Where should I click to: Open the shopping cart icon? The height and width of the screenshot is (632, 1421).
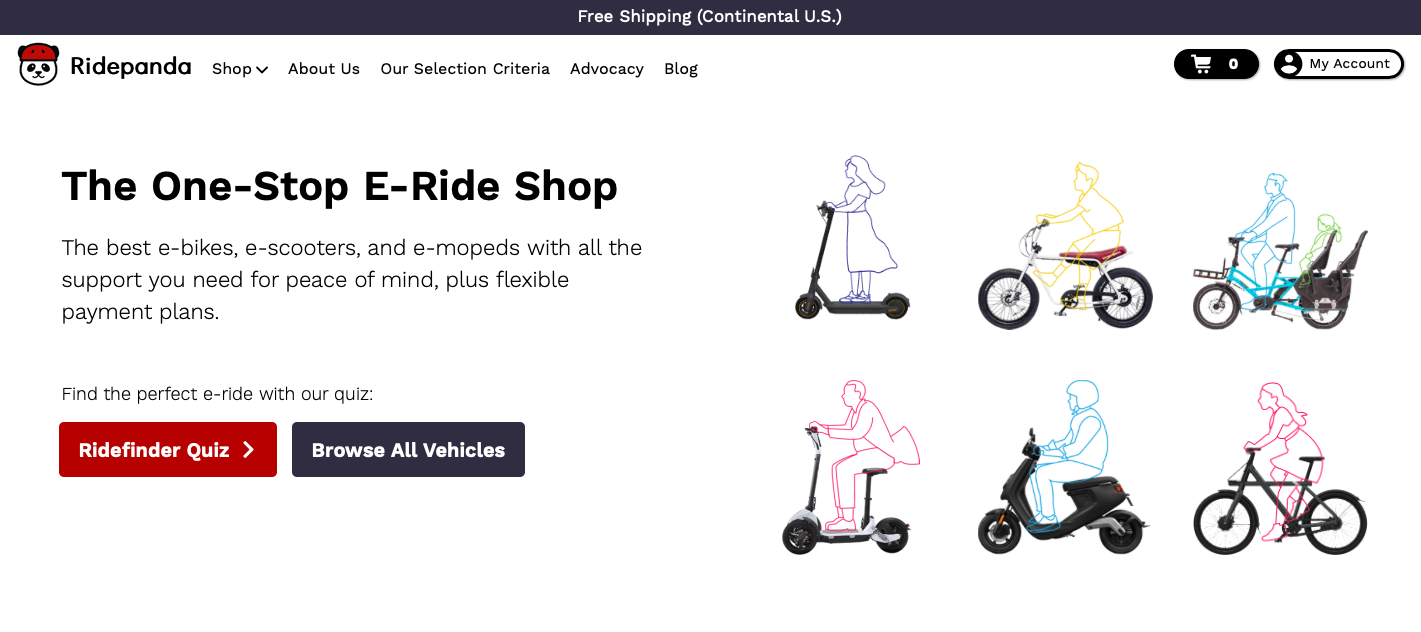pos(1202,64)
